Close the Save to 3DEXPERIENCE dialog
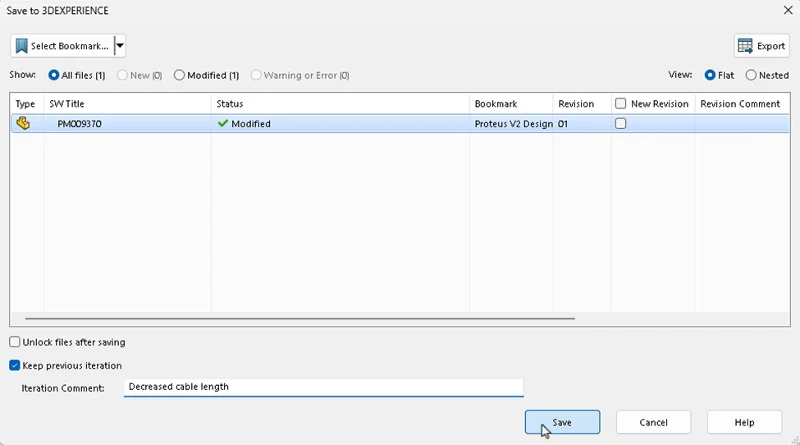800x445 pixels. click(x=788, y=10)
